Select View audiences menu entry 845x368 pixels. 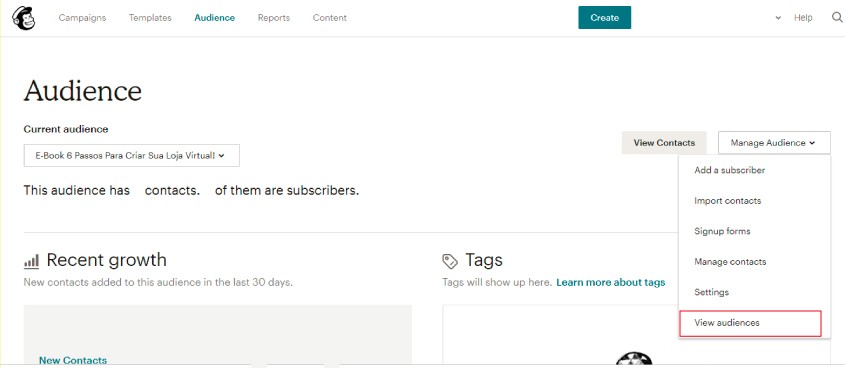(750, 323)
